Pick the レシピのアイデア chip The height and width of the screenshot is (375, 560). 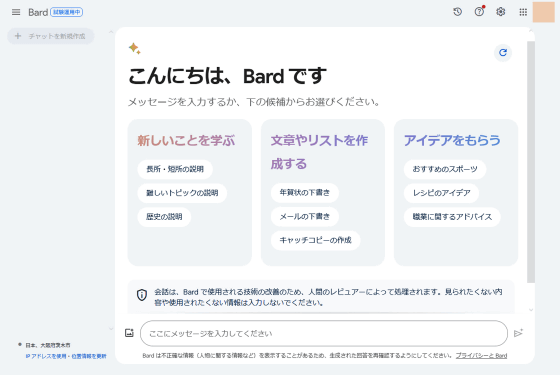coord(441,193)
